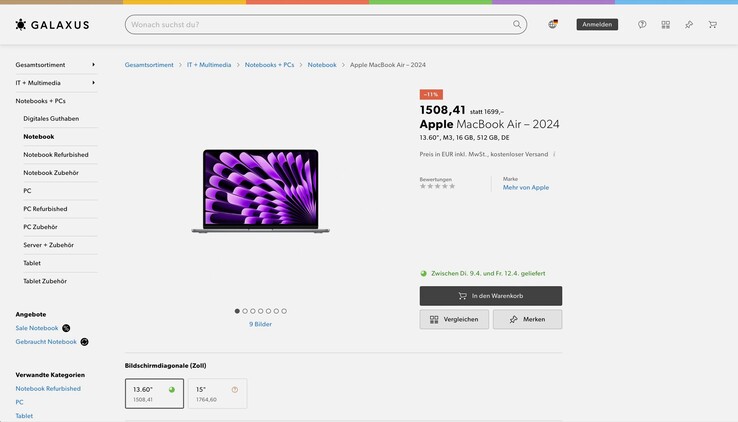Open Gebraucht Notebook offer link

point(46,342)
